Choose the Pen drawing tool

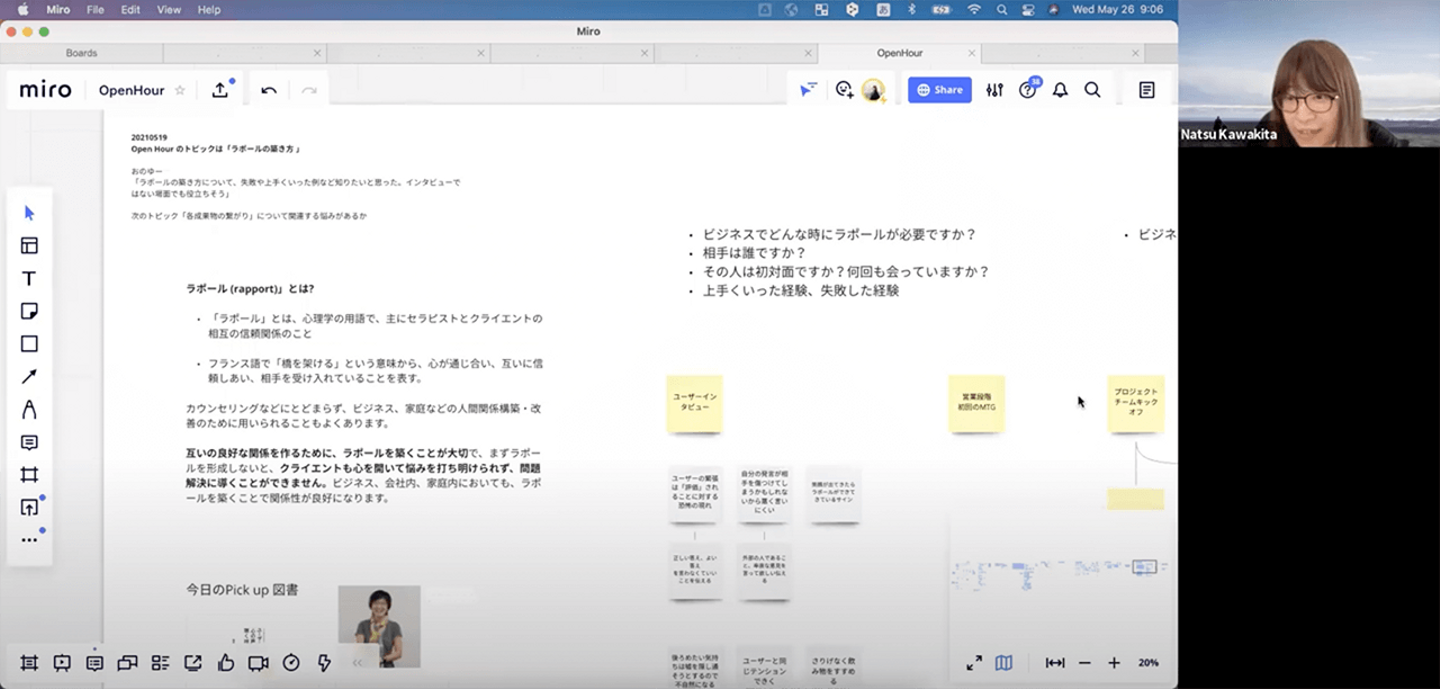pos(29,409)
